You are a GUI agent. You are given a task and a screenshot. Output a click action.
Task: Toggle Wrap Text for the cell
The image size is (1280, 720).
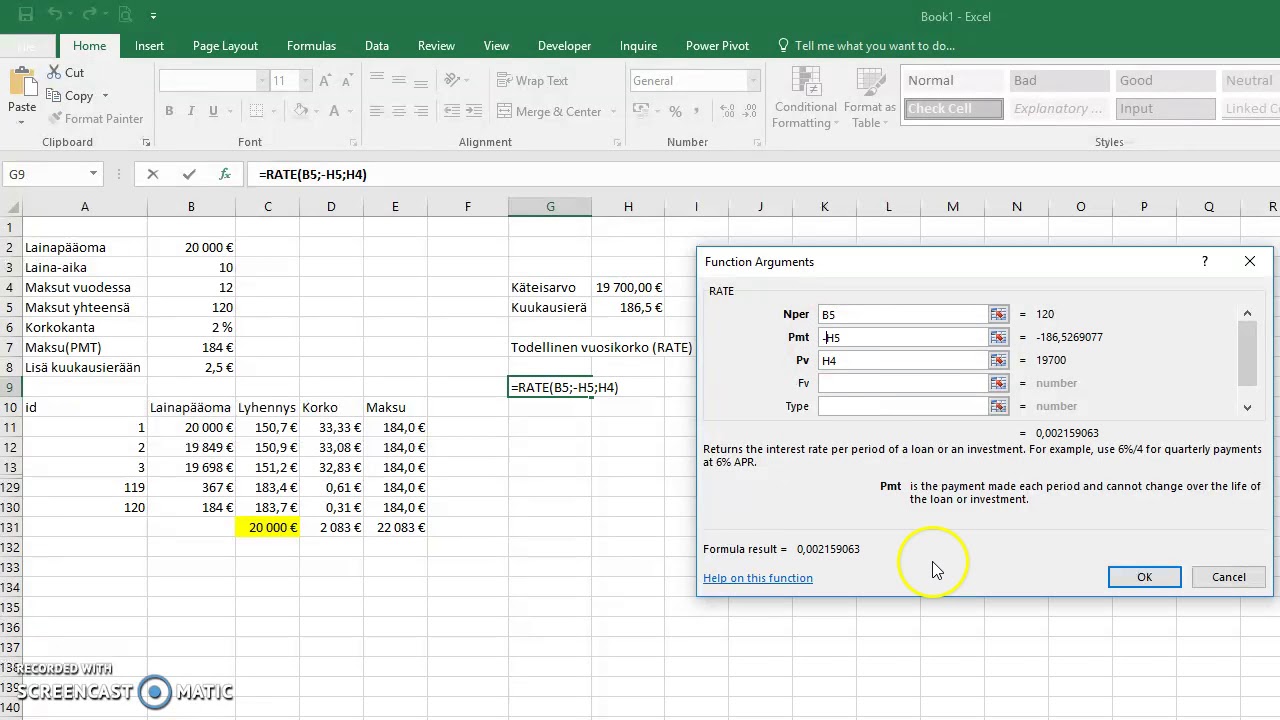[x=532, y=81]
